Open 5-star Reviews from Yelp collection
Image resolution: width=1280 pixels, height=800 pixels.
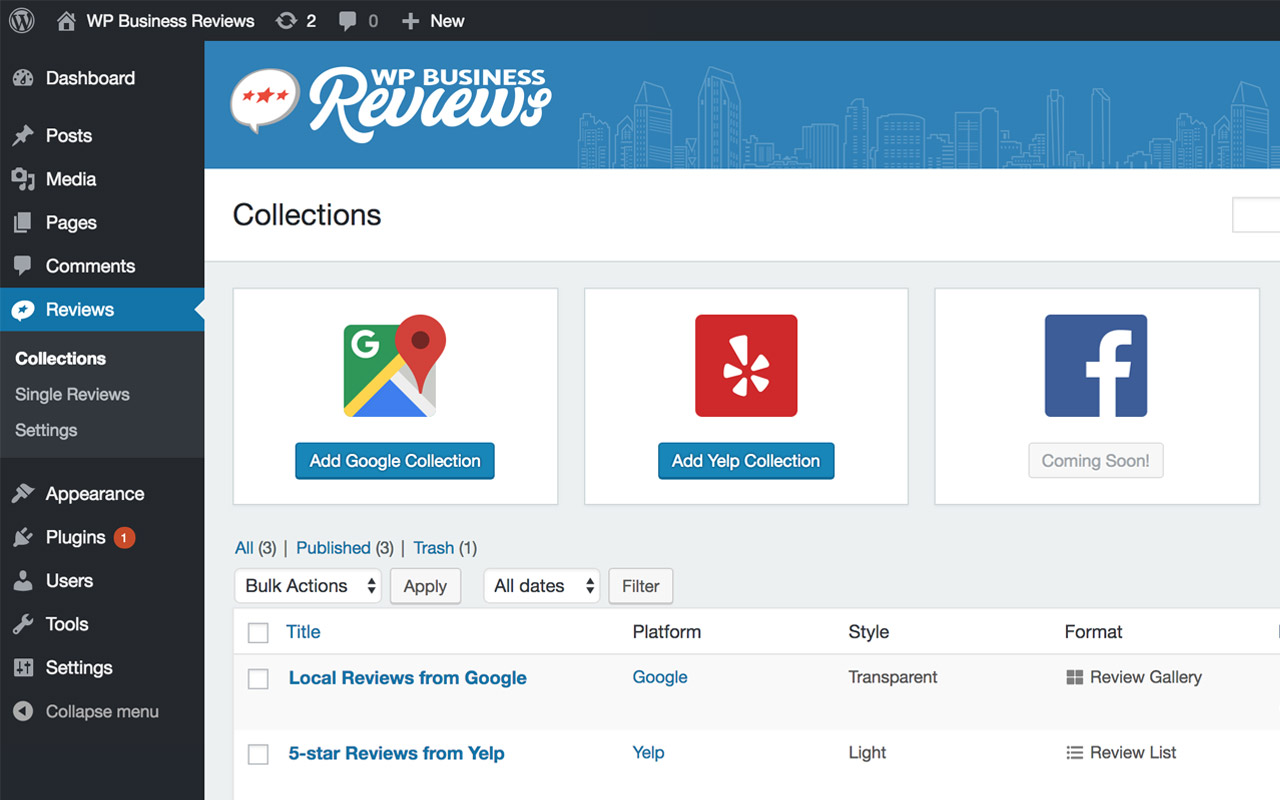[x=397, y=753]
